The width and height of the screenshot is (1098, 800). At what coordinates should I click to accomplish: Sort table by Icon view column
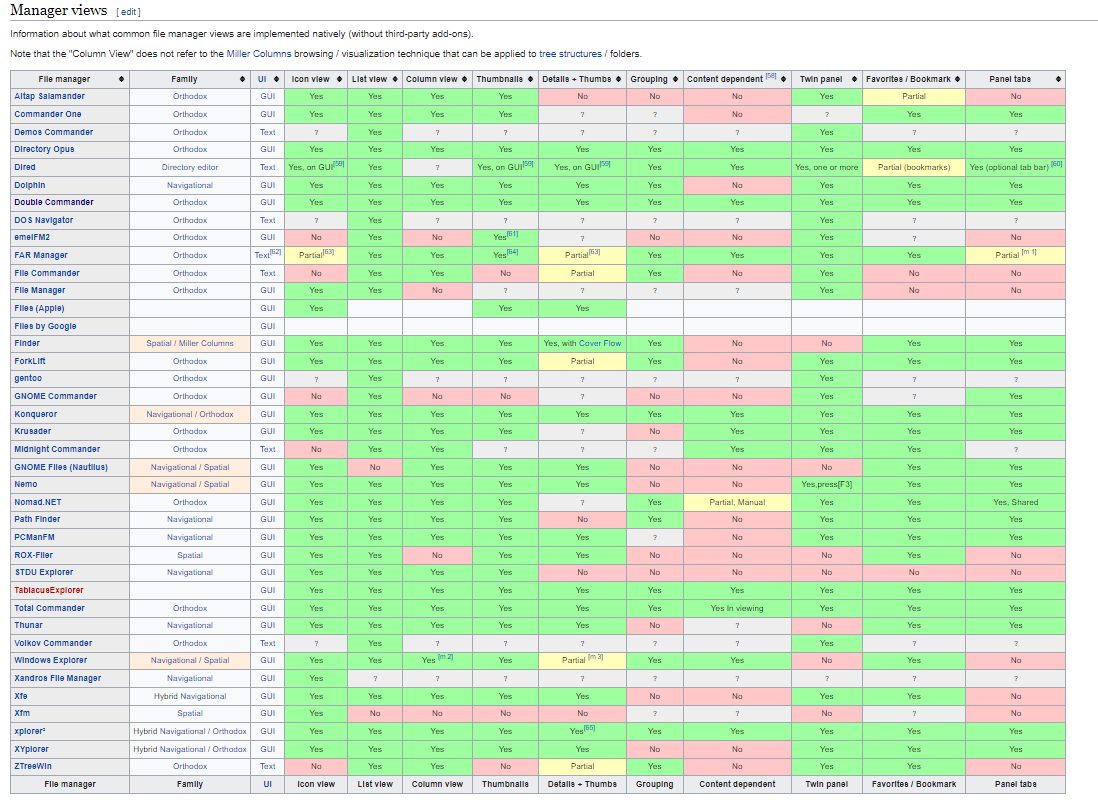pos(341,79)
